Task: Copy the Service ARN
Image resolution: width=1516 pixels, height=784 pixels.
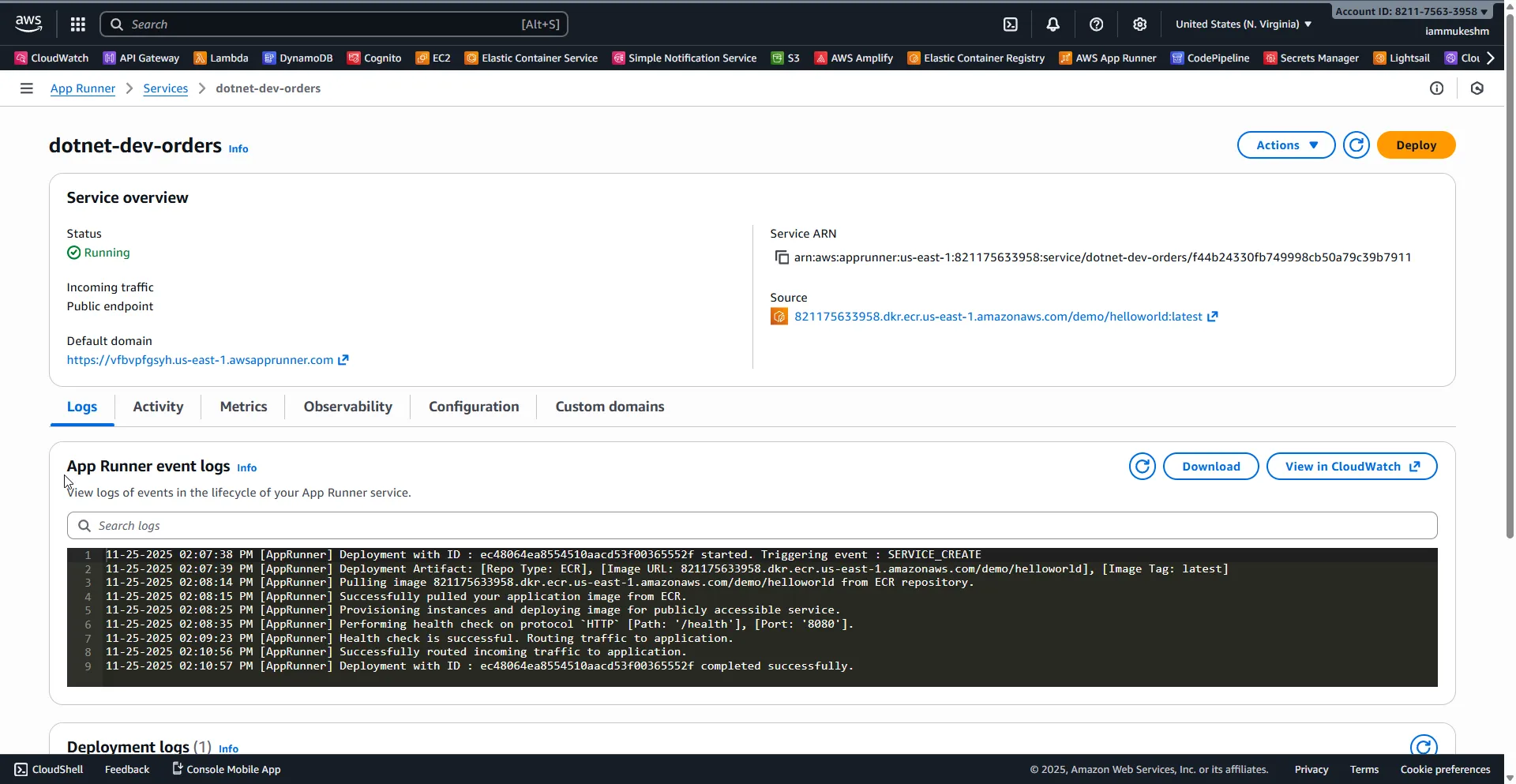Action: coord(782,257)
